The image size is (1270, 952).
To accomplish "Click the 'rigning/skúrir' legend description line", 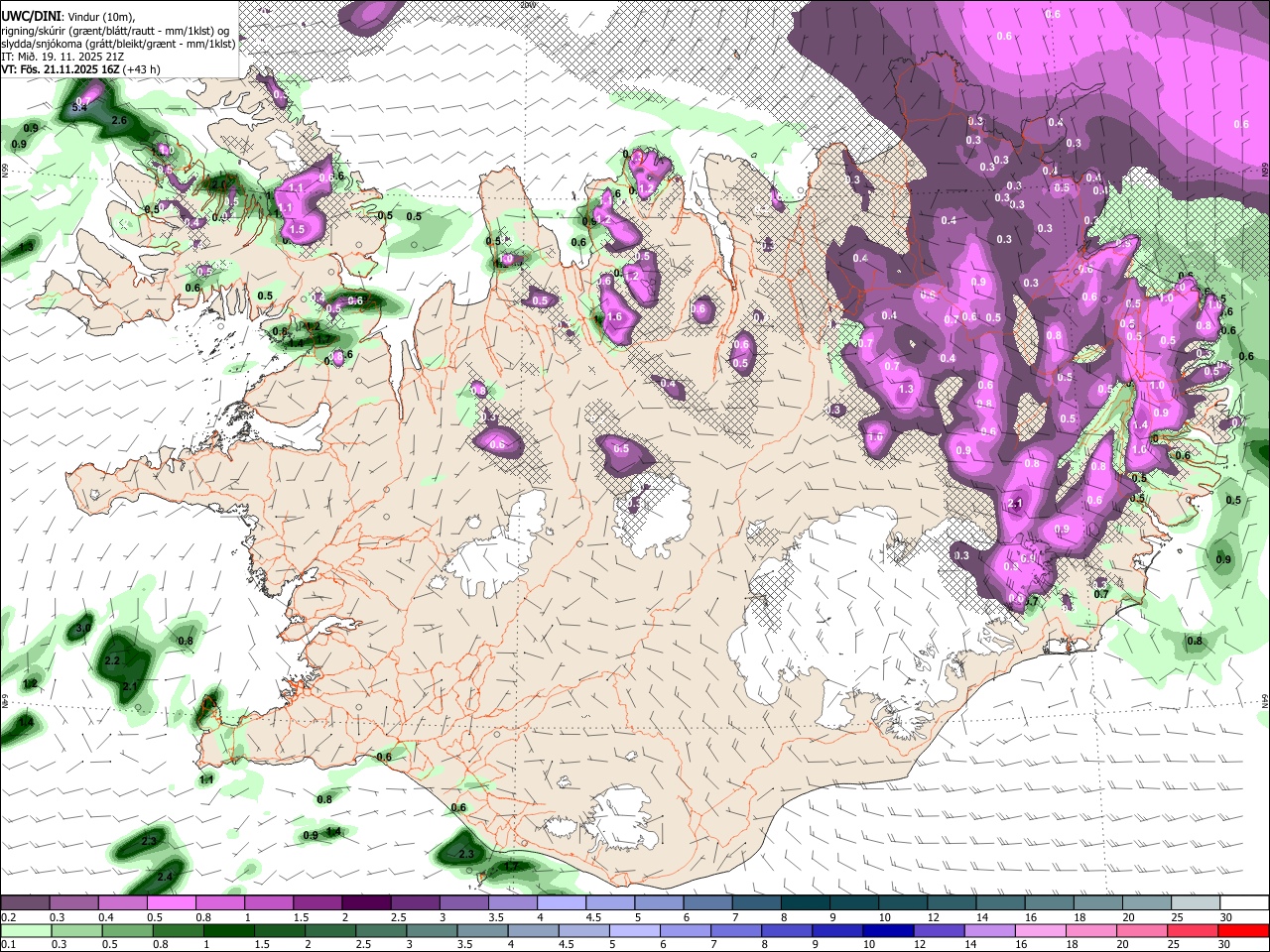I will 115,31.
